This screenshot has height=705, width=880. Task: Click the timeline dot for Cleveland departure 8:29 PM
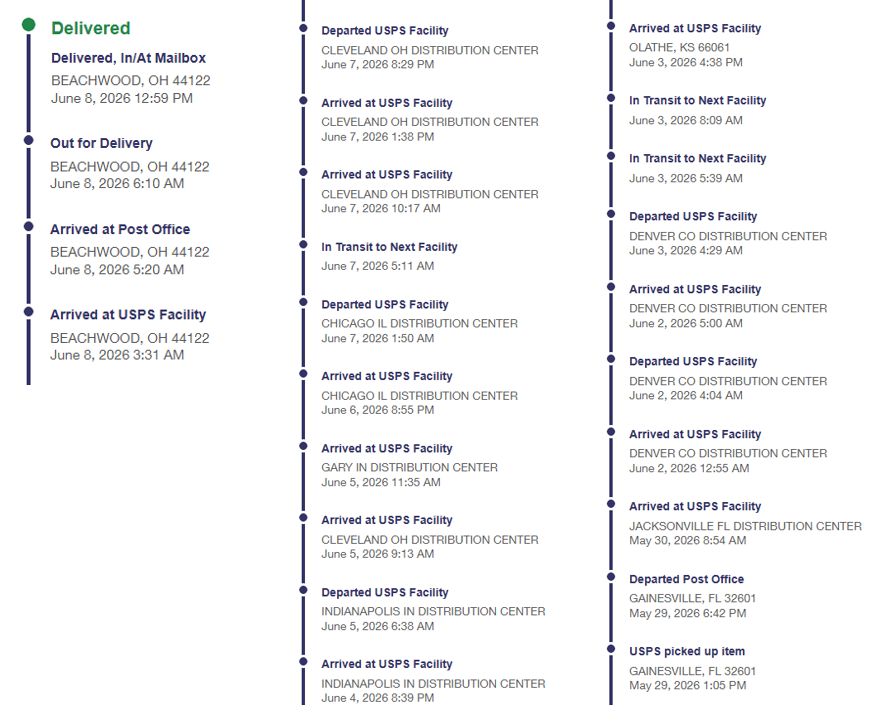(303, 28)
